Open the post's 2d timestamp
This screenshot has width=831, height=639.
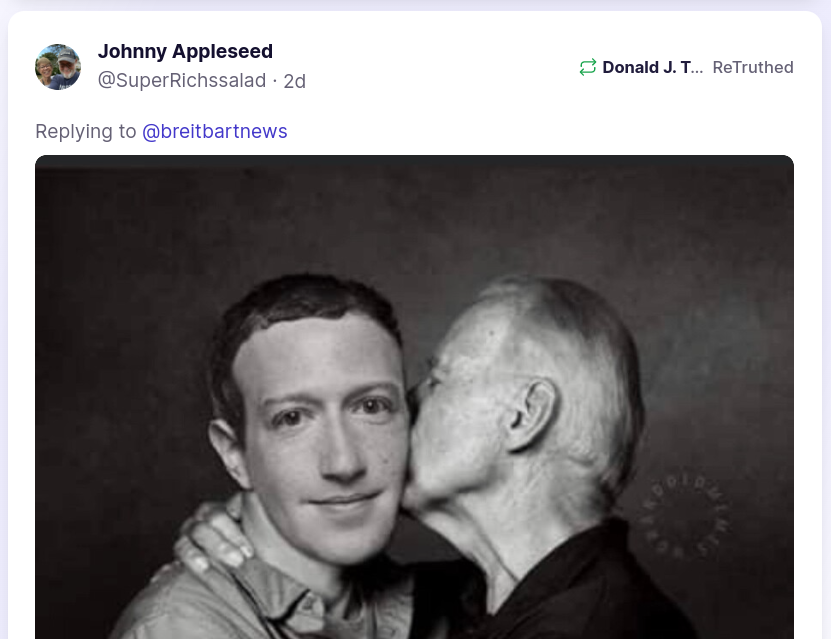pos(295,81)
